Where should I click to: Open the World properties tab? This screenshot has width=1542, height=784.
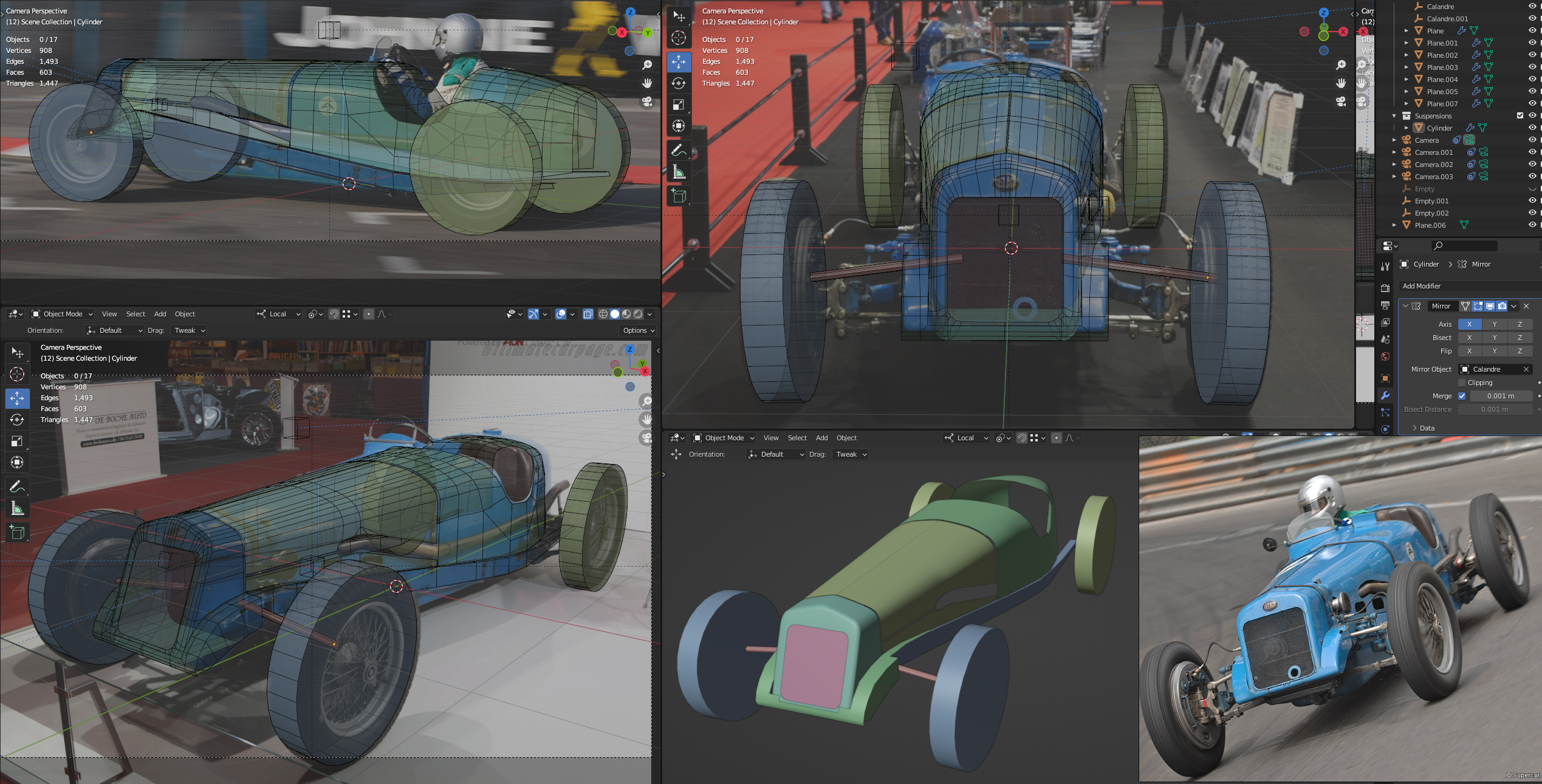click(1385, 356)
